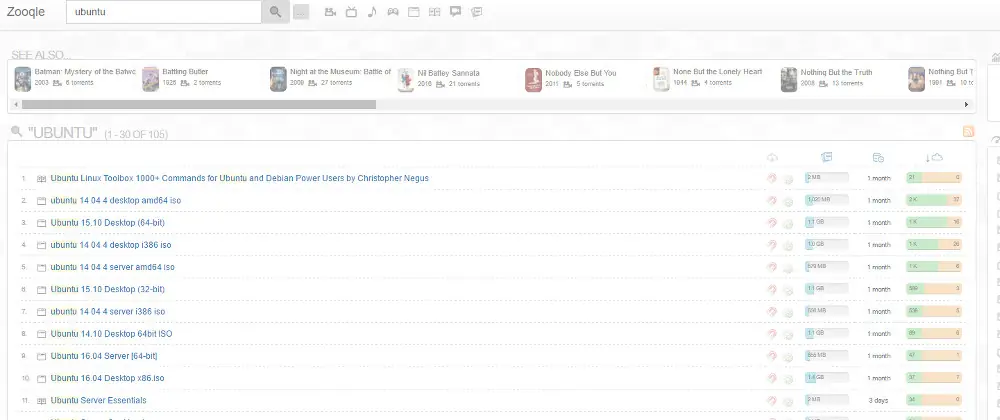Click the See Also horizontal scrollbar thumb
This screenshot has width=1000, height=420.
(198, 105)
